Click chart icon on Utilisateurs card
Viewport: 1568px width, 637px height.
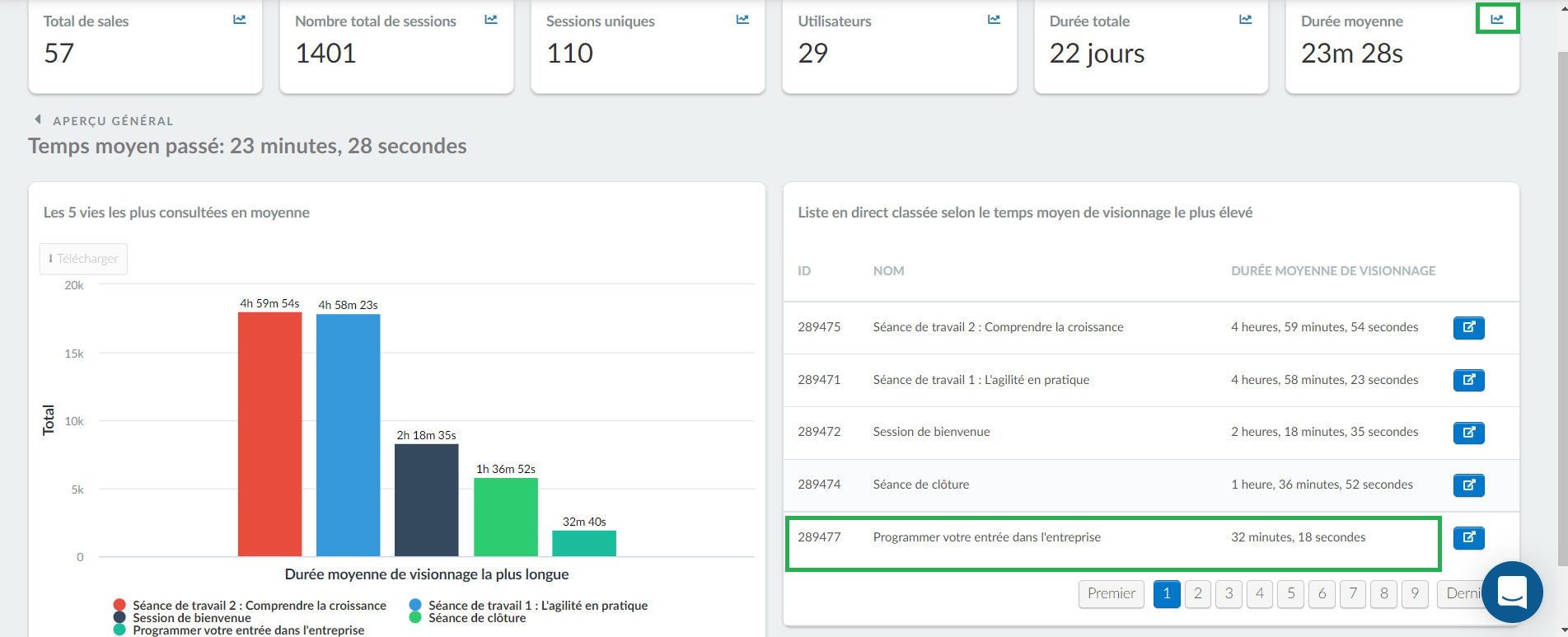tap(994, 20)
